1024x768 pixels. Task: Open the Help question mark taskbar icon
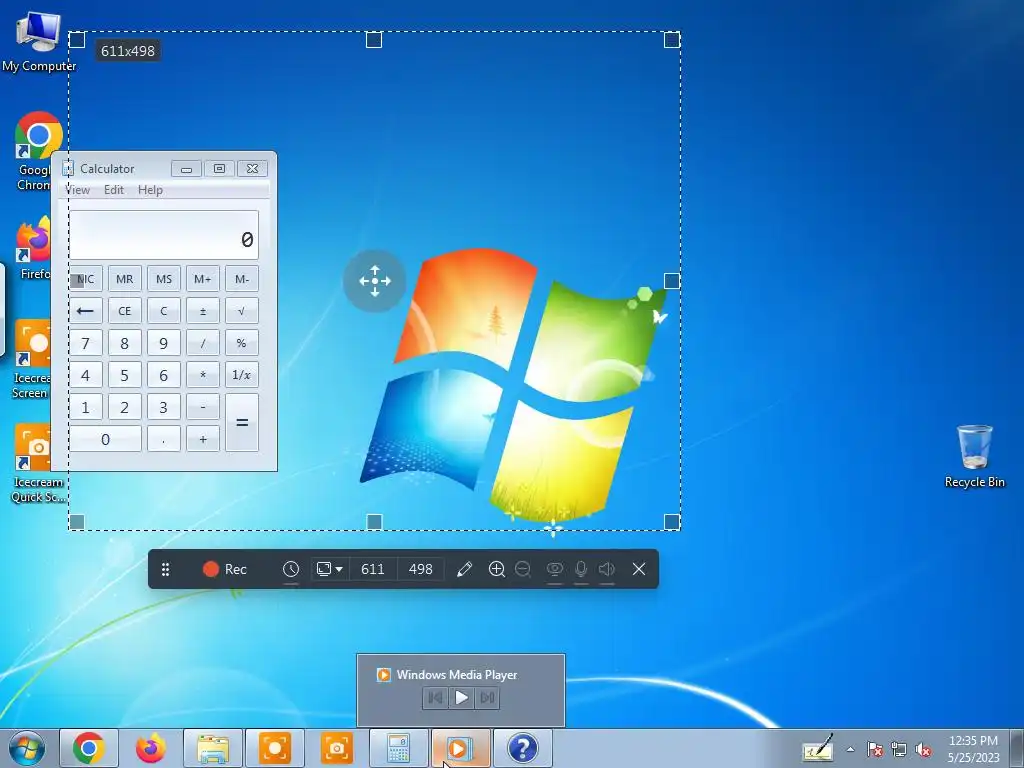(x=522, y=748)
